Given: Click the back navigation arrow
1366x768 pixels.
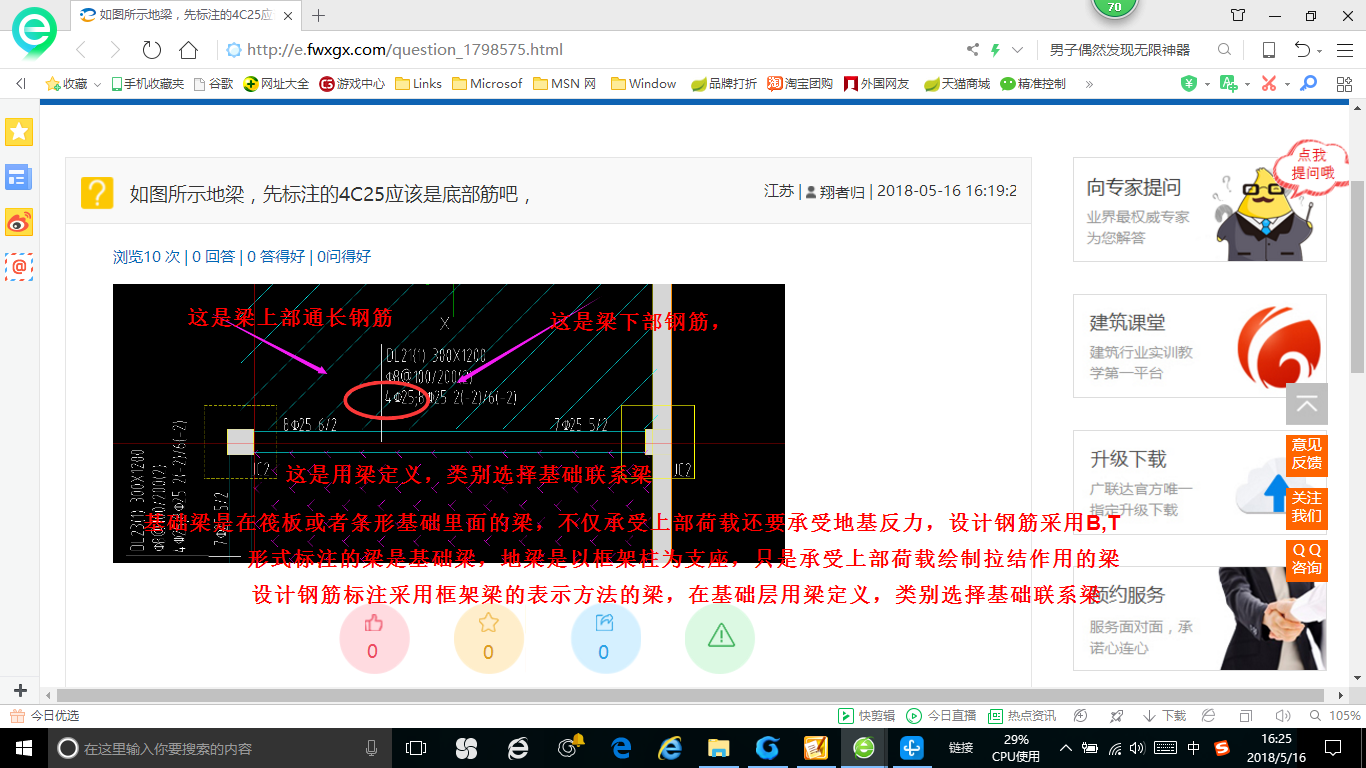Looking at the screenshot, I should coord(82,50).
